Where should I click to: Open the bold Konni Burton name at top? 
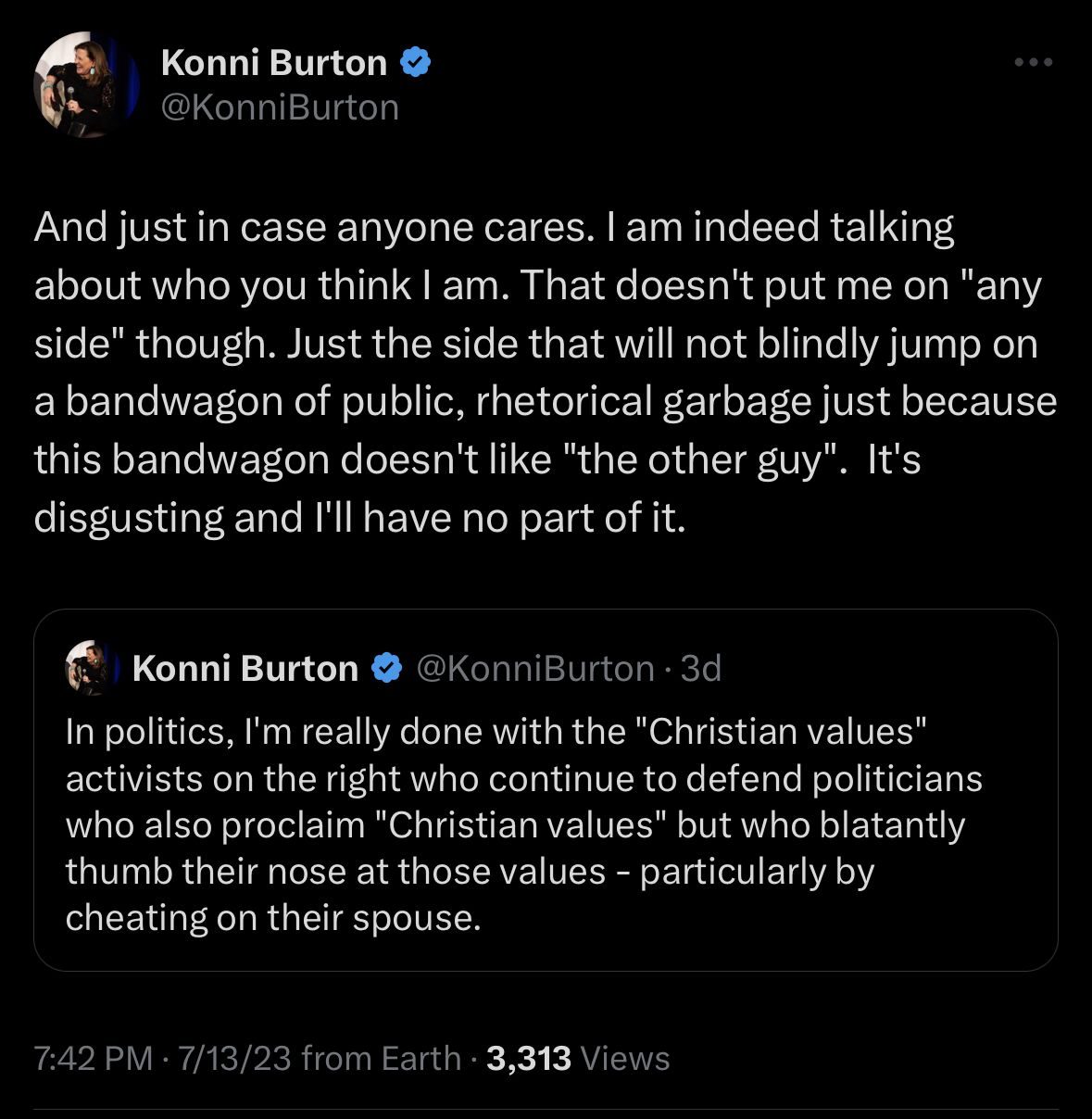click(273, 63)
